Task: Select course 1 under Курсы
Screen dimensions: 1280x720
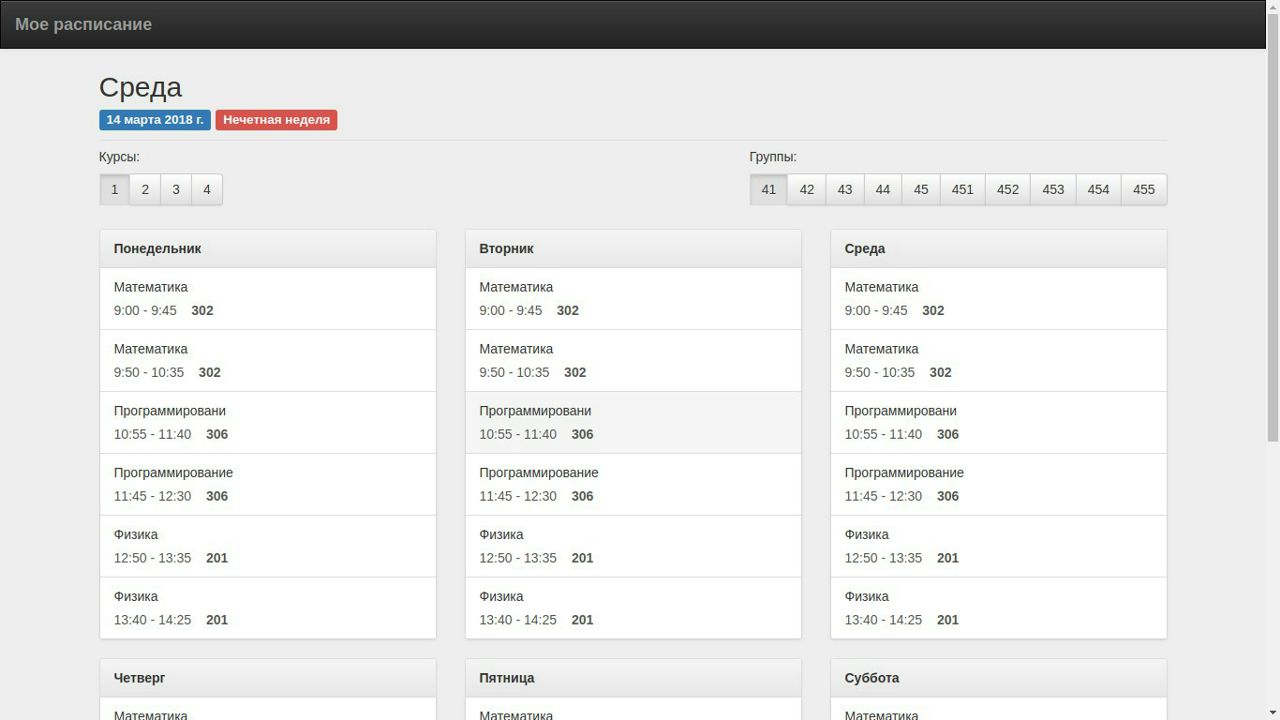Action: (x=115, y=189)
